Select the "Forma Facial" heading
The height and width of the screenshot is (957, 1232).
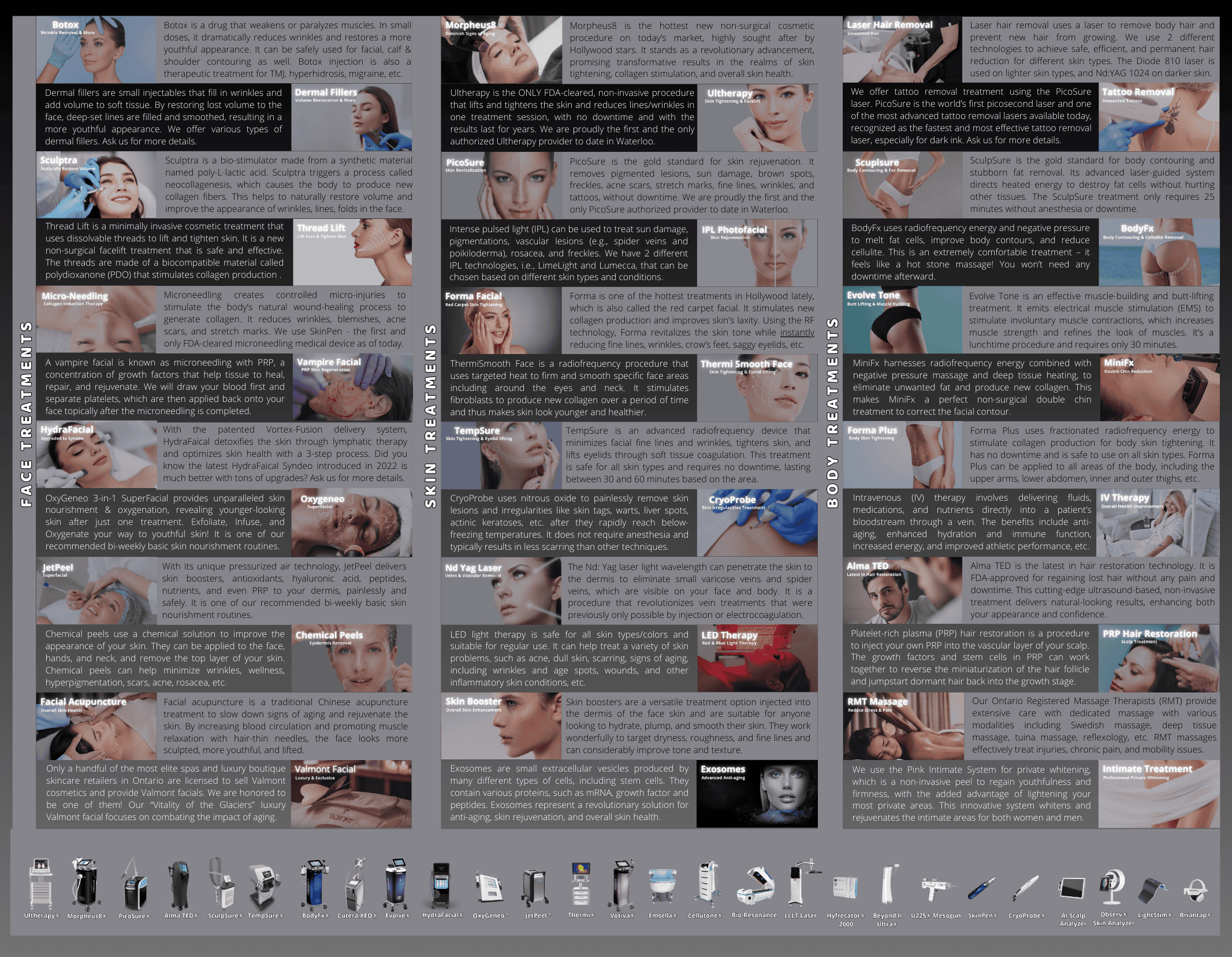[x=474, y=296]
